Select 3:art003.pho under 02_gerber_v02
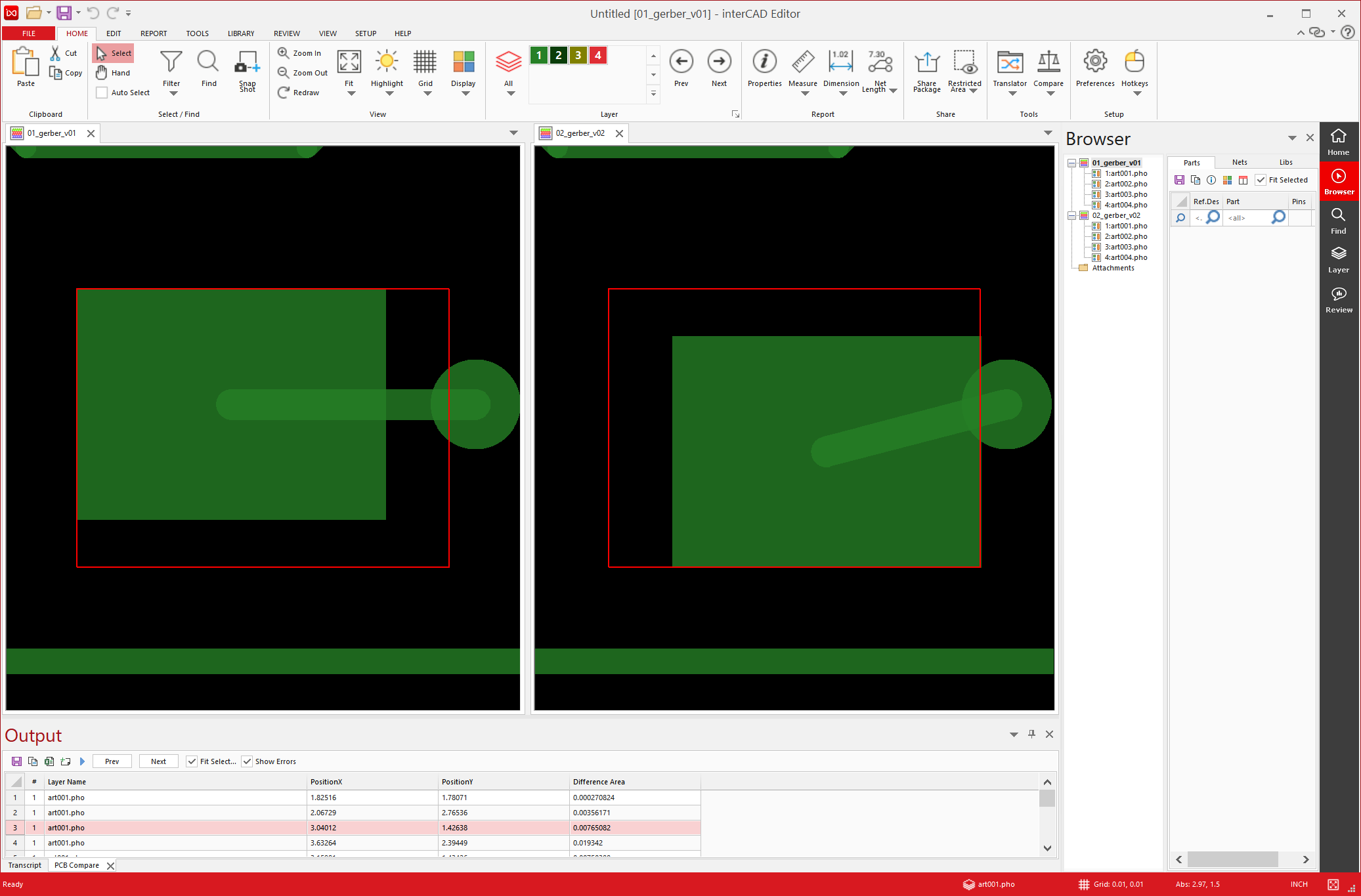Viewport: 1361px width, 896px height. point(1125,247)
